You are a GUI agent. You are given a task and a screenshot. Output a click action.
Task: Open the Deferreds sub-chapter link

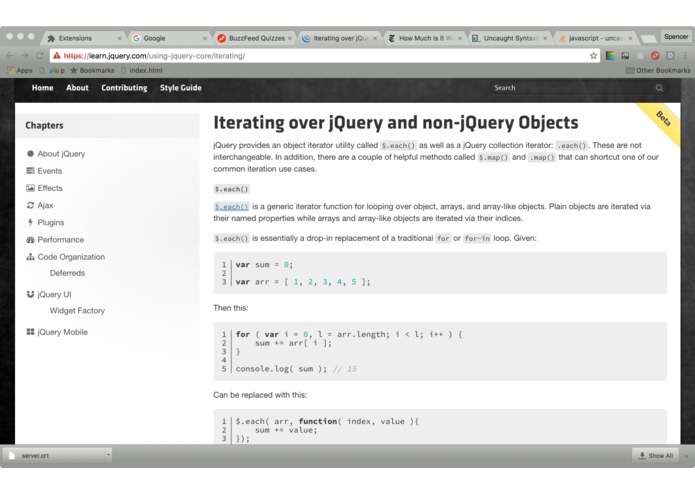tap(67, 273)
